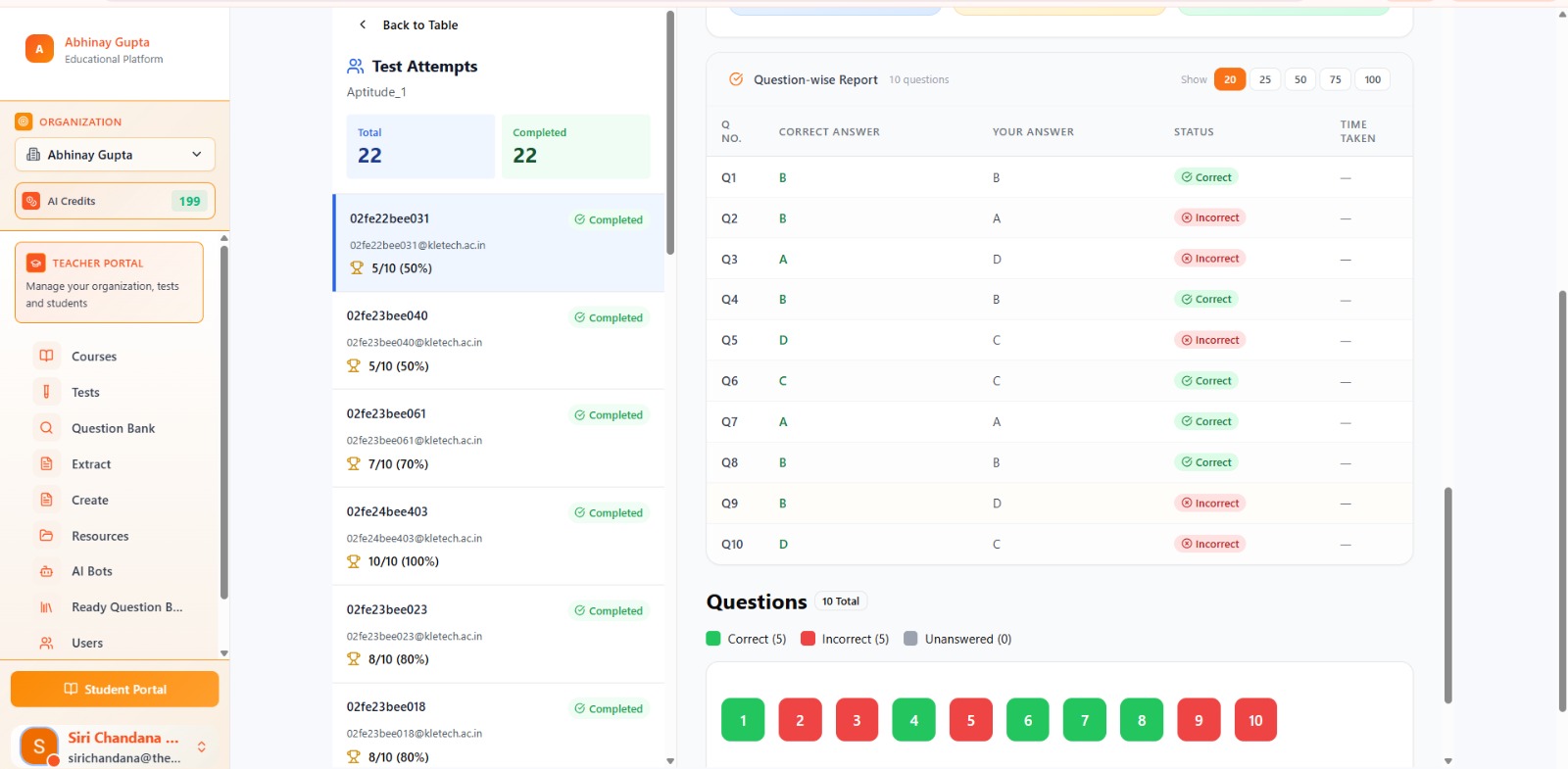This screenshot has height=769, width=1568.
Task: Click the sidebar scroll down arrow
Action: [x=224, y=653]
